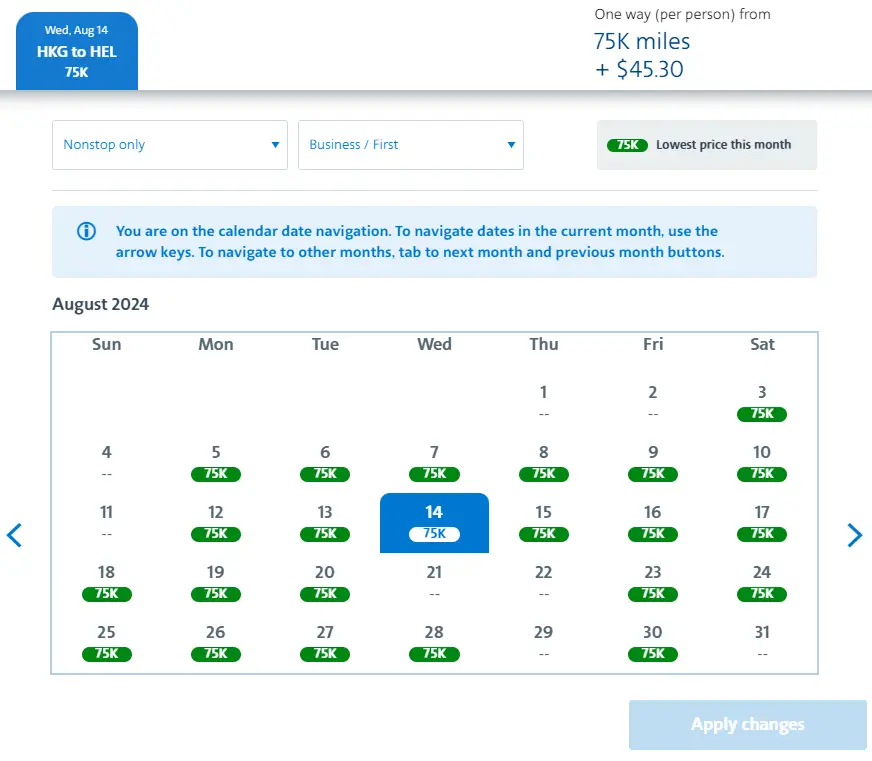Pick August 7 with 75K fare
Viewport: 872px width, 761px height.
coord(434,462)
